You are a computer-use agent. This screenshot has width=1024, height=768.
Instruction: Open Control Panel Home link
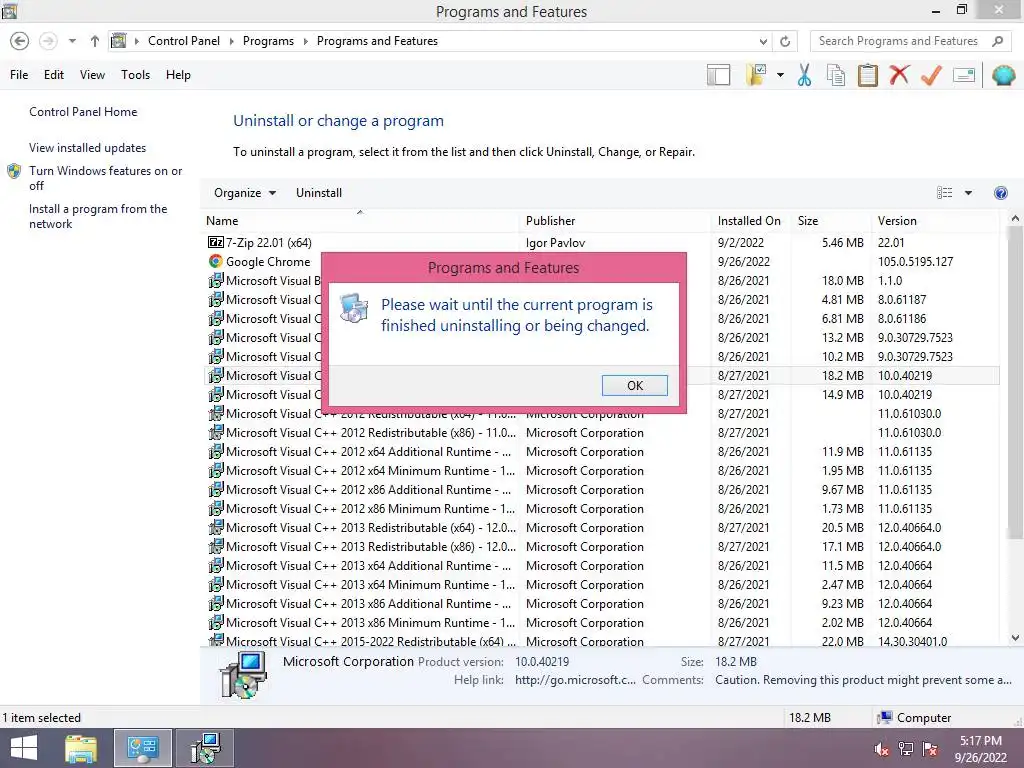83,112
